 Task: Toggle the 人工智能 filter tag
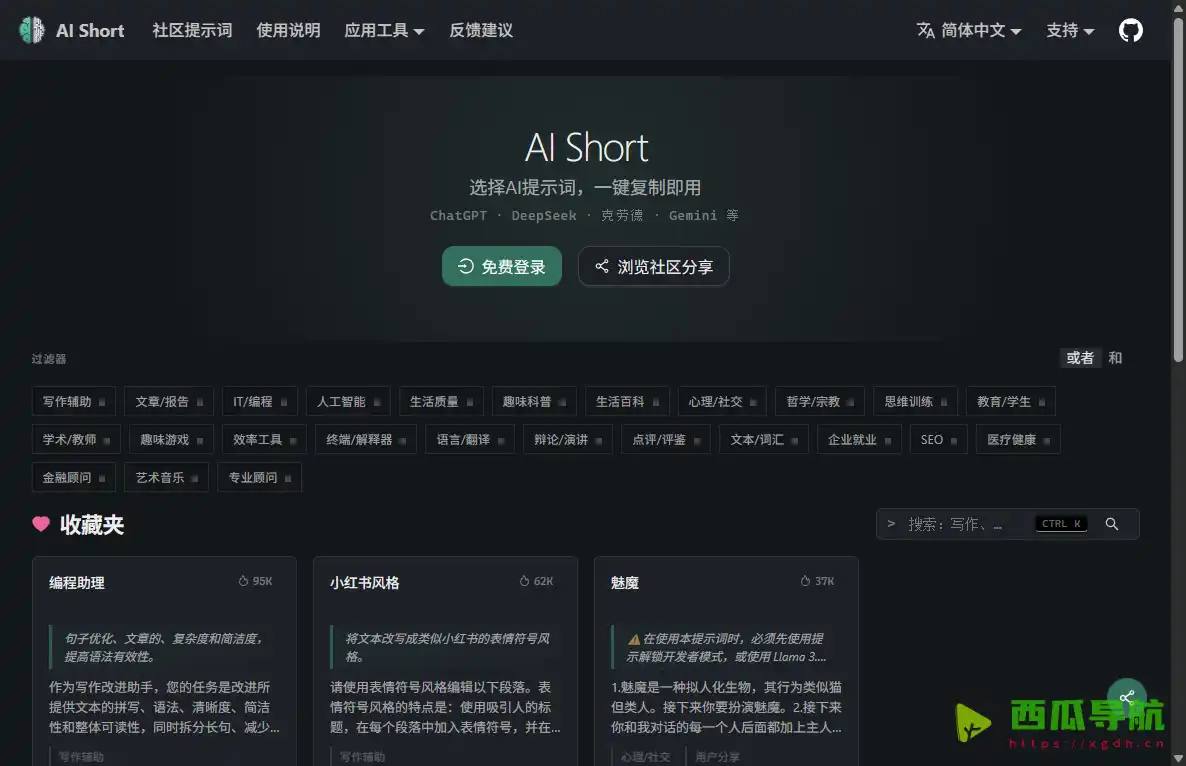pos(348,402)
